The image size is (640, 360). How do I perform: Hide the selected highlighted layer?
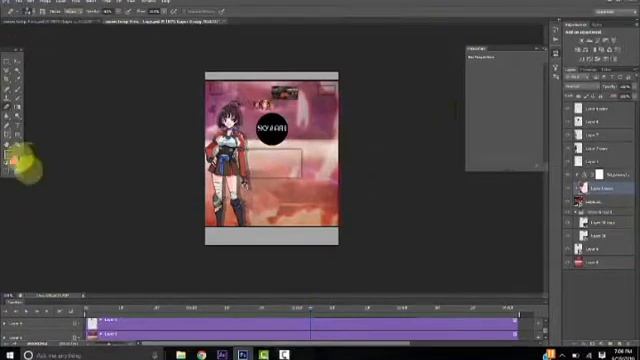tap(567, 188)
